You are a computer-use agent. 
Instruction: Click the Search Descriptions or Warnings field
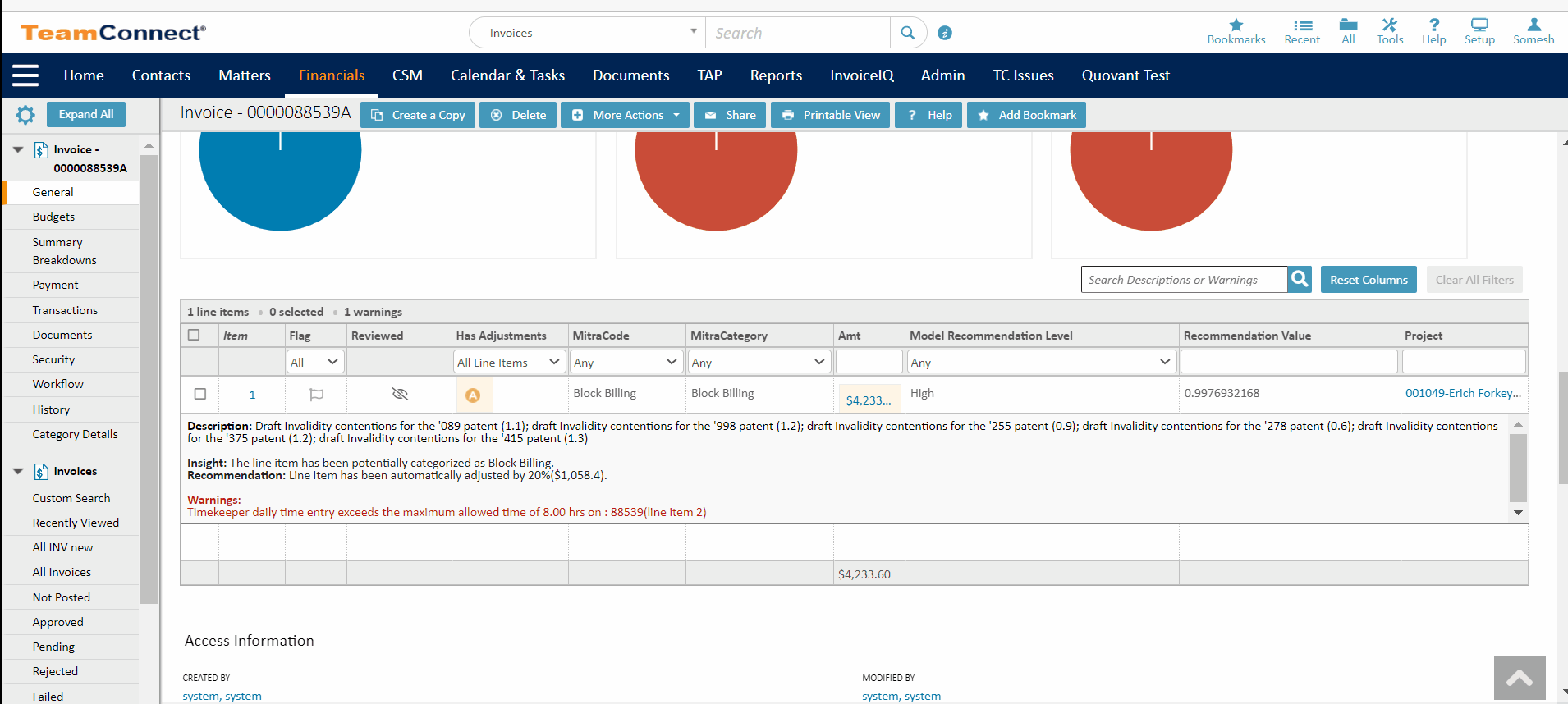(x=1184, y=280)
